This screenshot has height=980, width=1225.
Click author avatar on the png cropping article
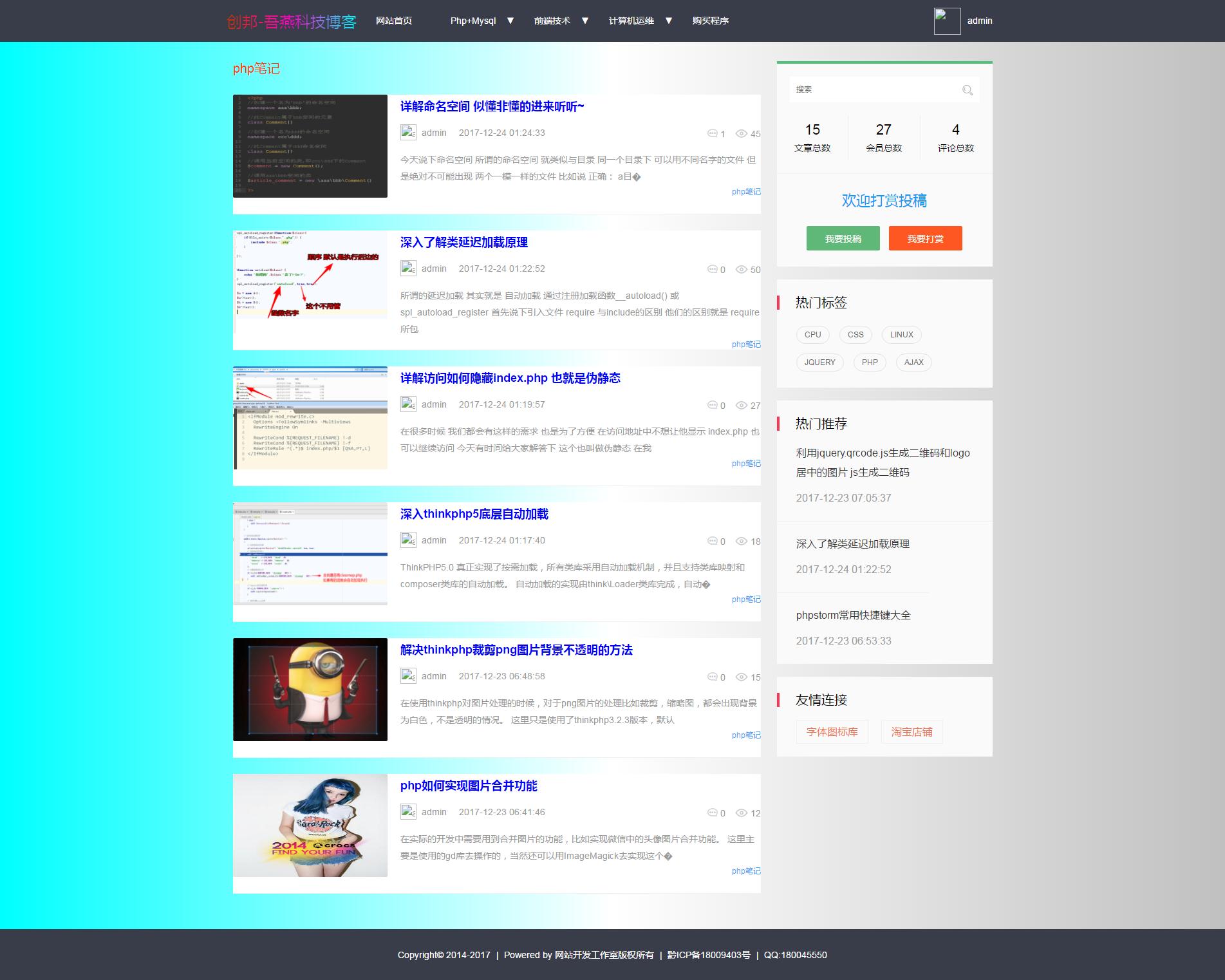(x=408, y=676)
